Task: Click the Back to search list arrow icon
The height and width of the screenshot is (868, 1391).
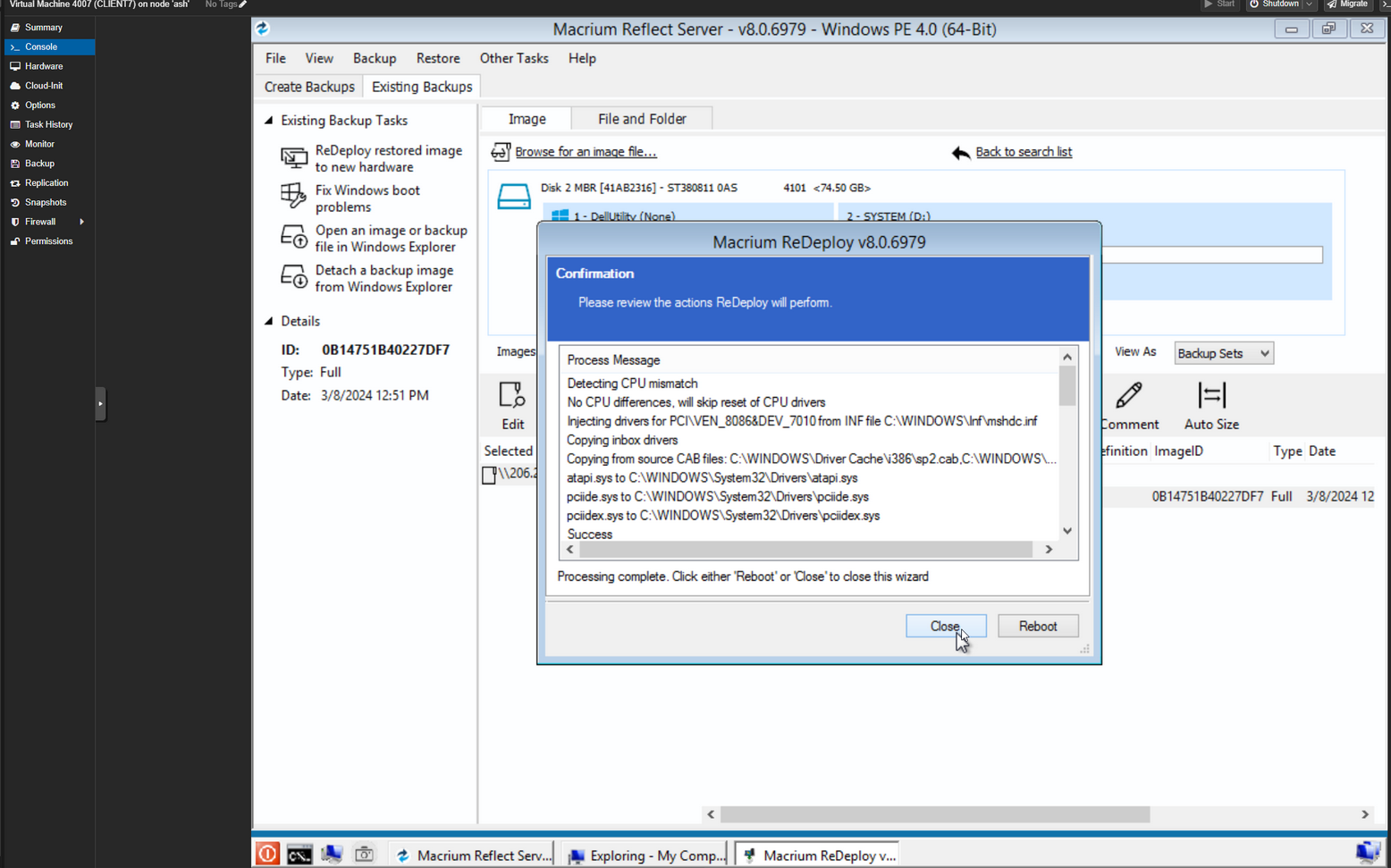Action: pos(961,153)
